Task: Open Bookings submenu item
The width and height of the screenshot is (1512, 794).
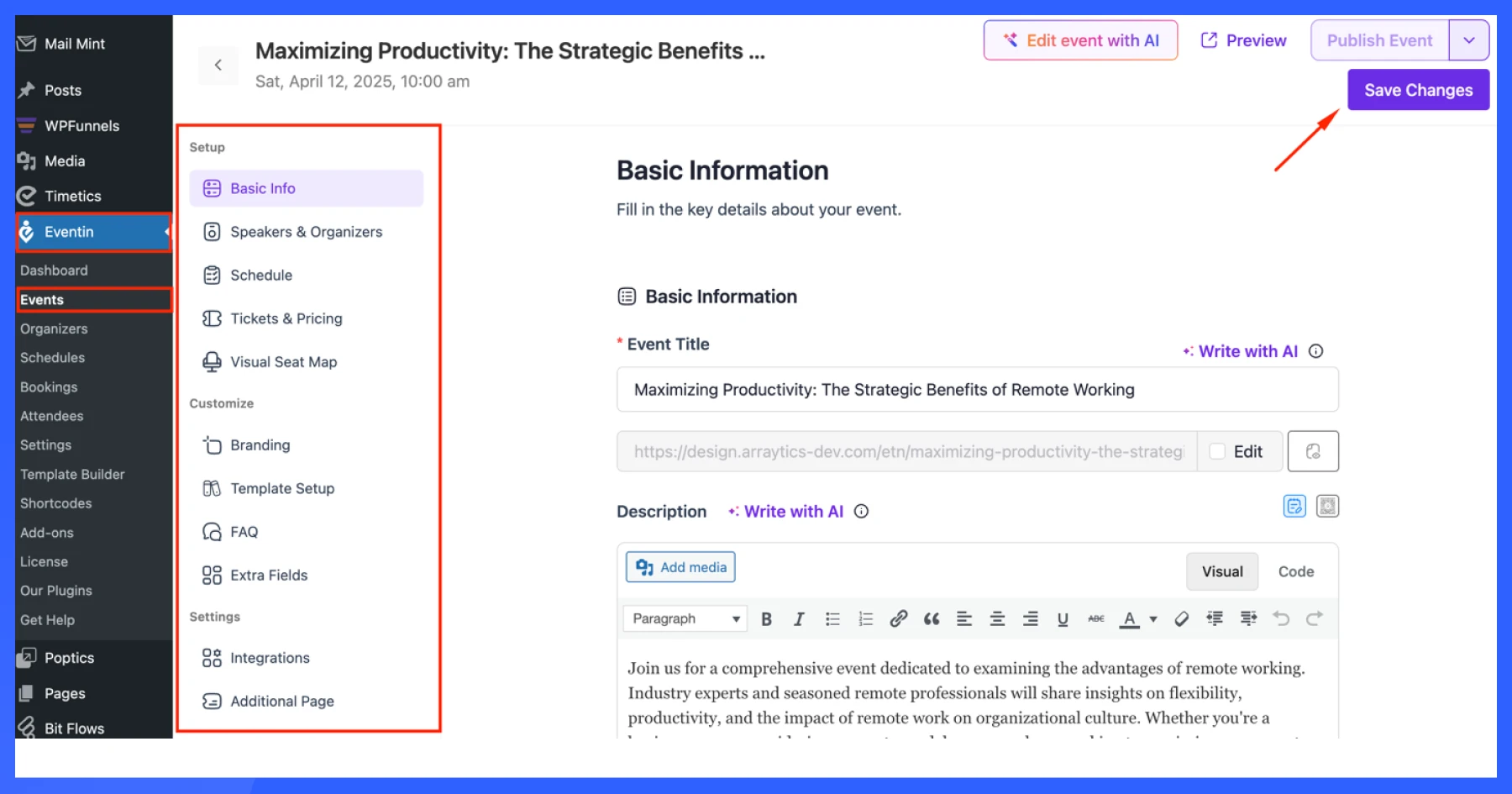Action: 49,387
